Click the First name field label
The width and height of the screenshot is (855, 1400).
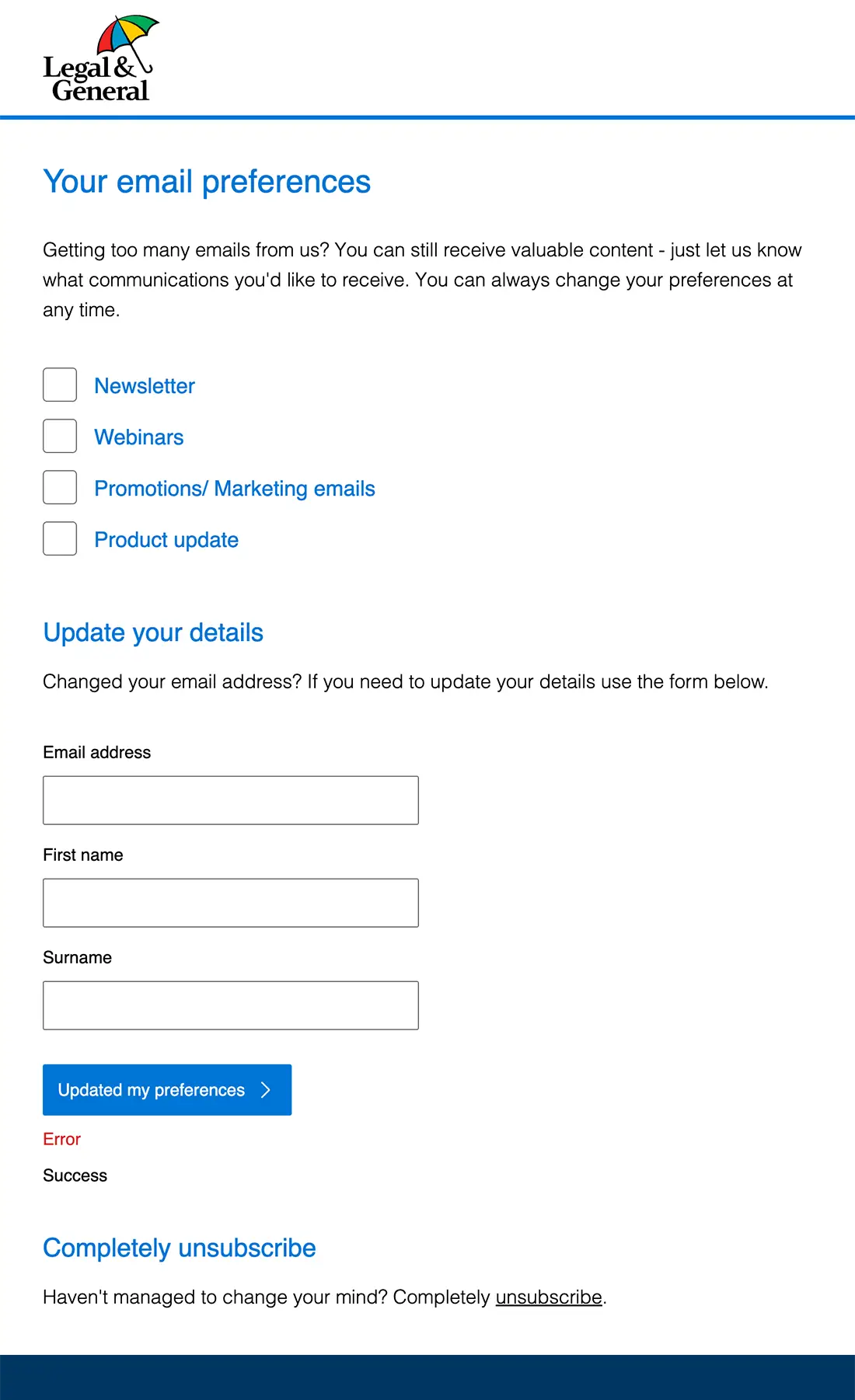[83, 855]
